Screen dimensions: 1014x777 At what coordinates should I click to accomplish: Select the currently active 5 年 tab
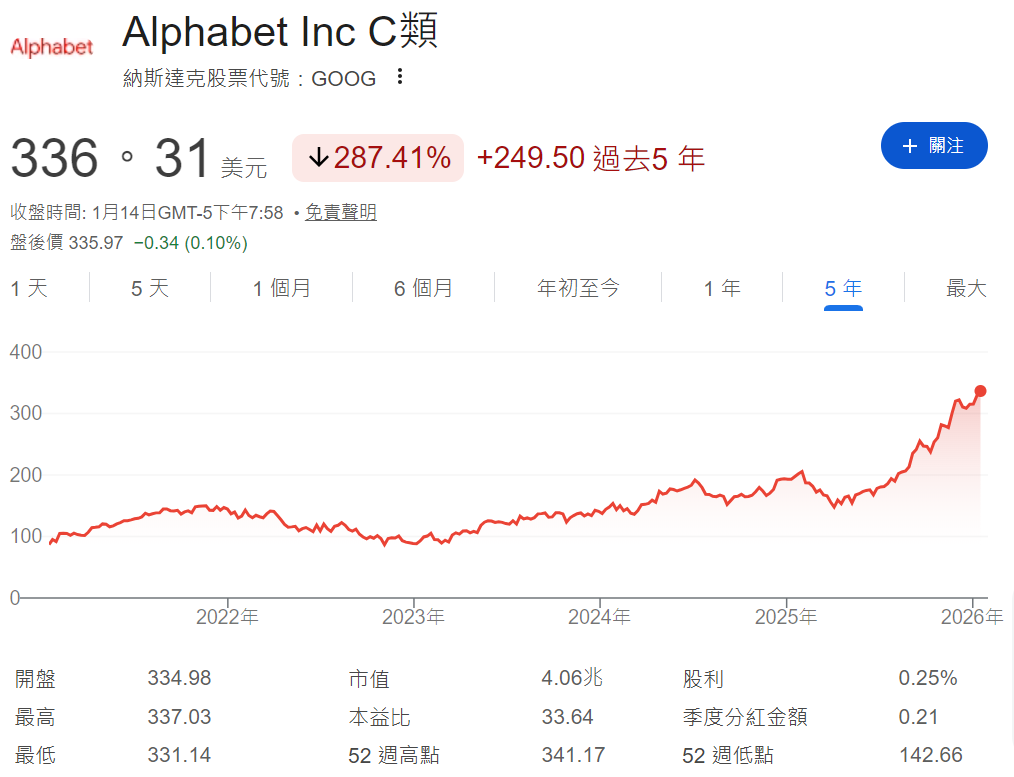843,287
